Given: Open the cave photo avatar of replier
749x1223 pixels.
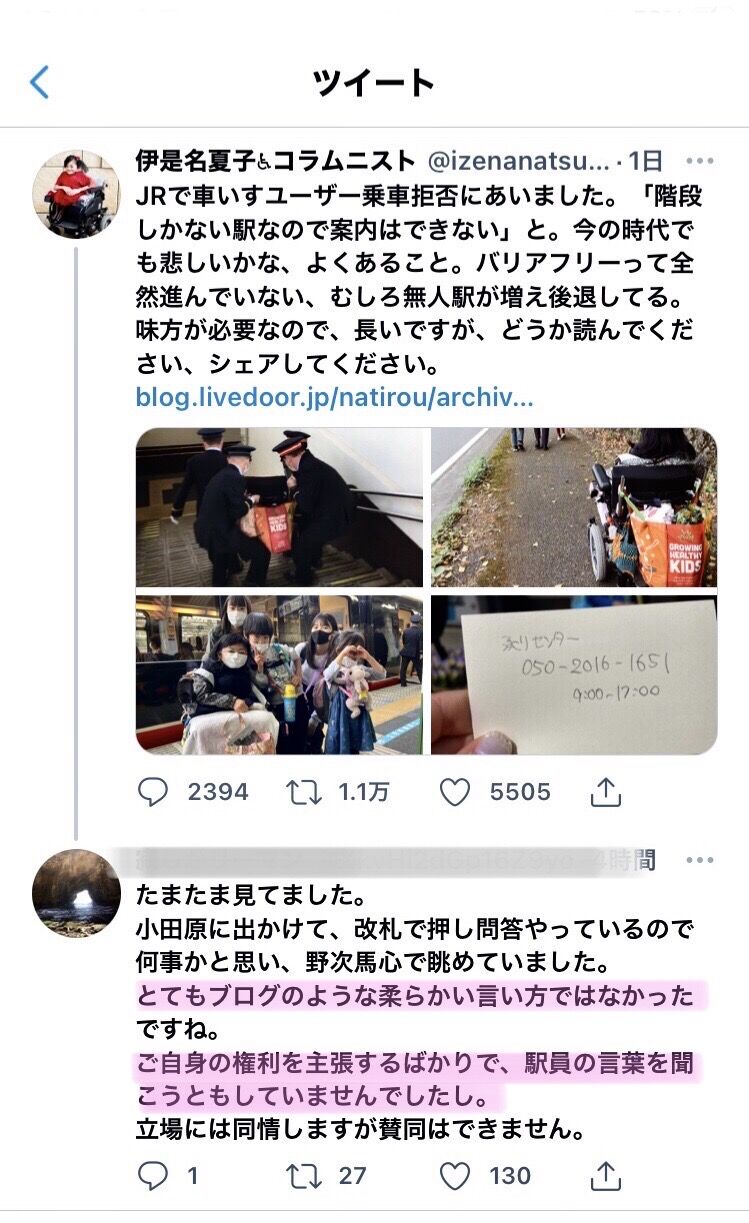Looking at the screenshot, I should pyautogui.click(x=76, y=894).
